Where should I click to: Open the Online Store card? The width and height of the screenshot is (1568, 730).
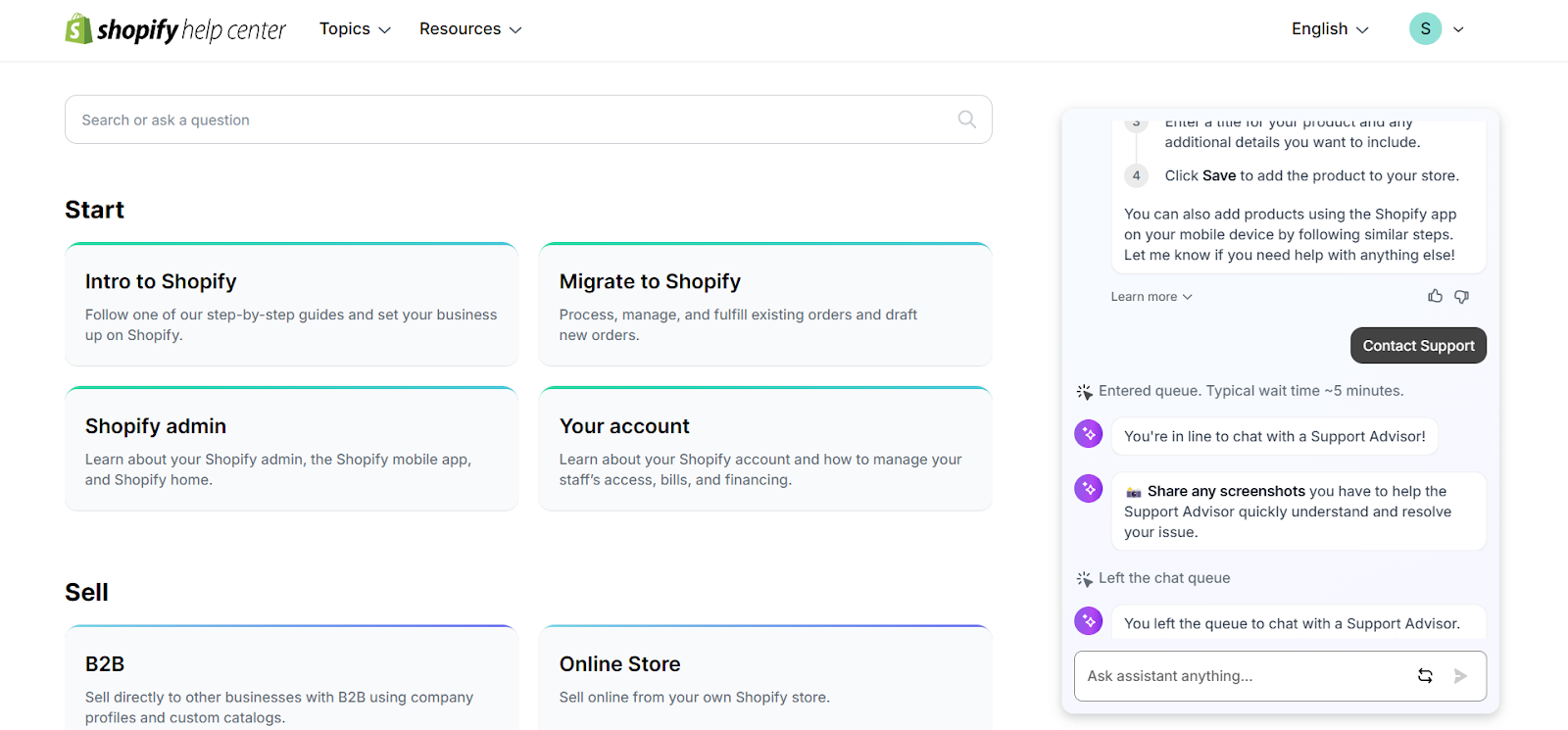tap(765, 677)
